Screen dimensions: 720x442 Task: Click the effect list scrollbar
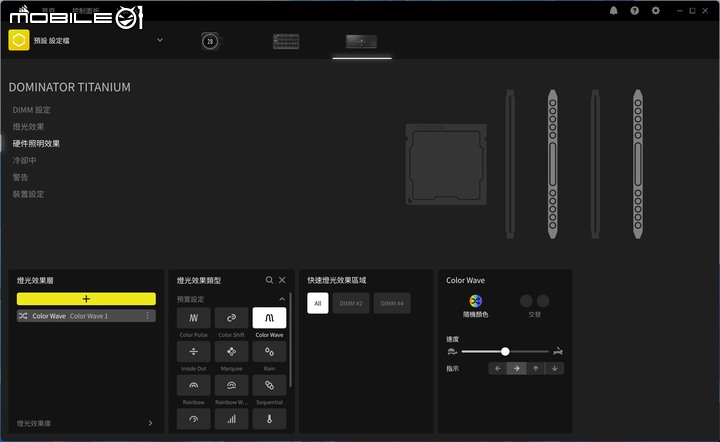click(x=290, y=340)
